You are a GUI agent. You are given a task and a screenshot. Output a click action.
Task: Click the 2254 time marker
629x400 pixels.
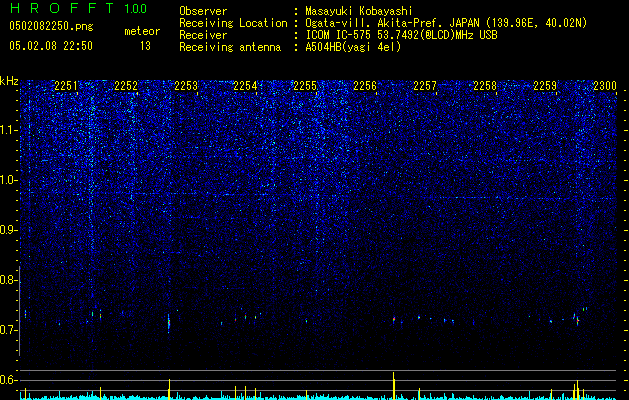click(x=246, y=86)
